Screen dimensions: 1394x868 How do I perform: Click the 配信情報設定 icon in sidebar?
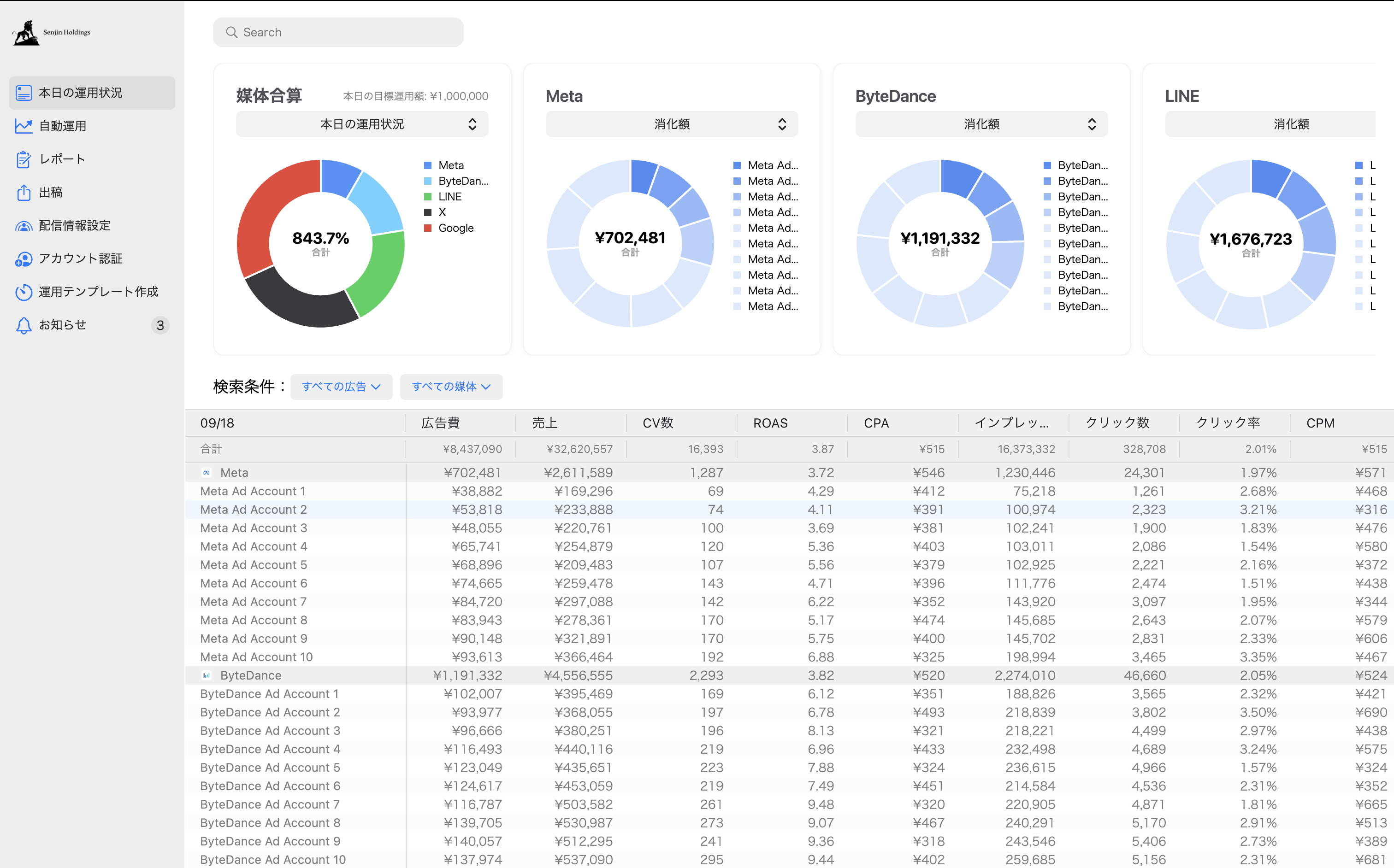(x=24, y=226)
